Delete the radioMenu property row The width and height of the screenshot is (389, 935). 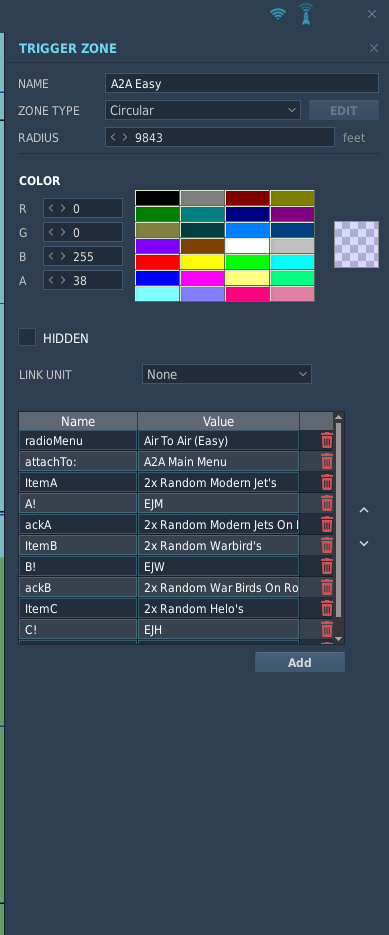(x=327, y=441)
